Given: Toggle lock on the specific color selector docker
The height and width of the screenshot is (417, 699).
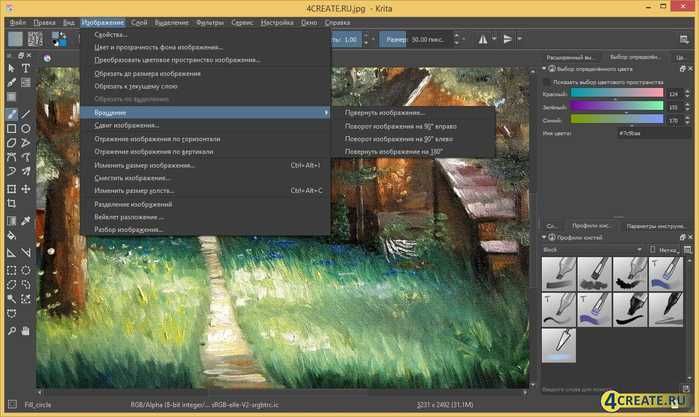Looking at the screenshot, I should coord(551,69).
